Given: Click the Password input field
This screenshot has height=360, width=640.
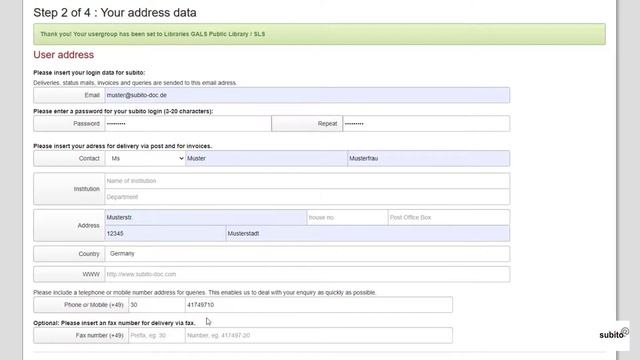Looking at the screenshot, I should point(188,124).
